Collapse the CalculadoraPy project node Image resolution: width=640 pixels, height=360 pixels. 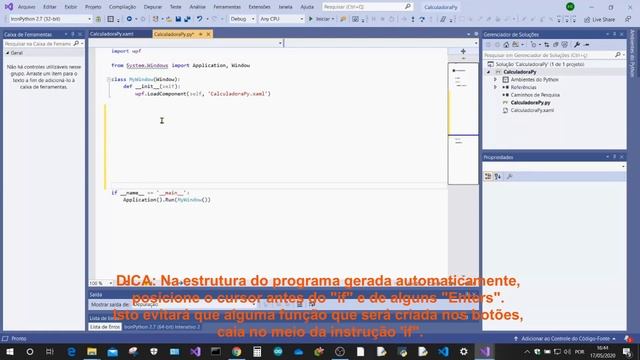[x=488, y=72]
